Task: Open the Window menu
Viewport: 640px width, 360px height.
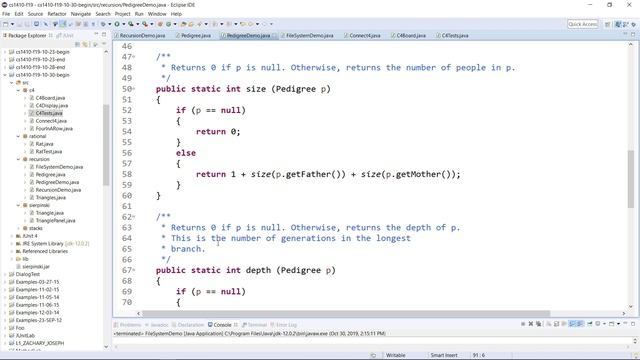Action: pos(157,14)
